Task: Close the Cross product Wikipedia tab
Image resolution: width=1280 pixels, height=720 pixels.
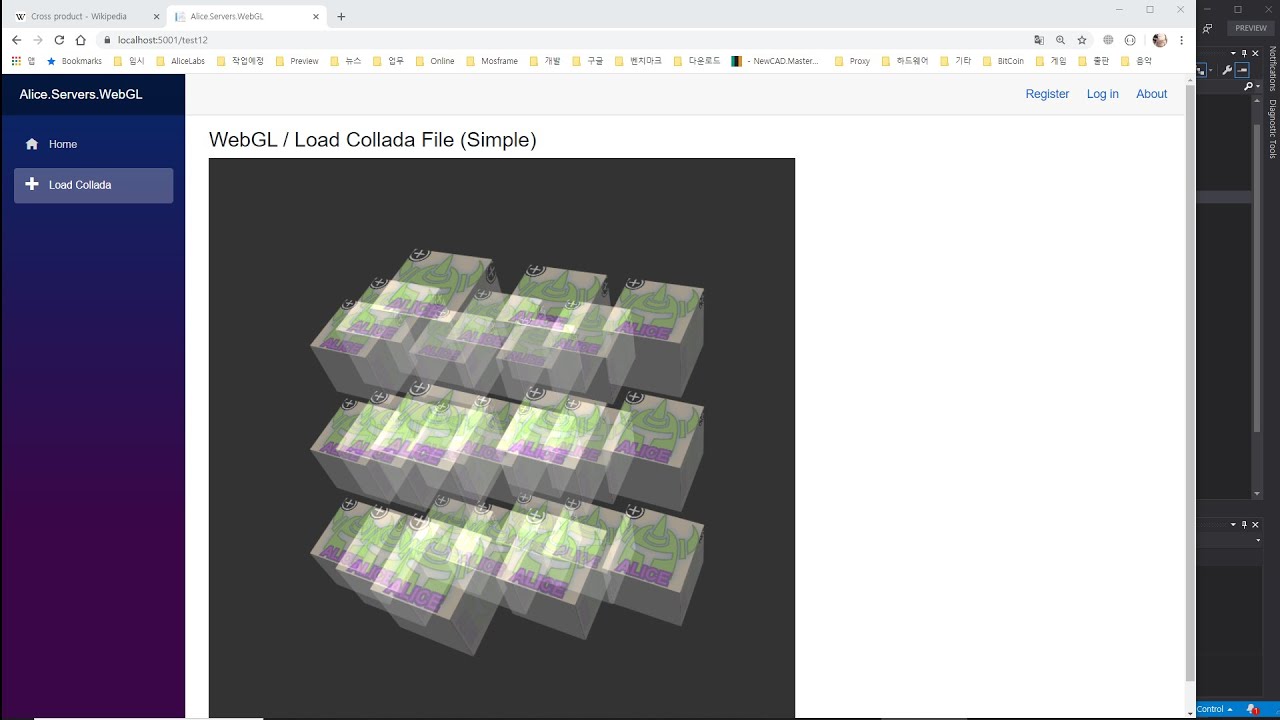Action: click(x=156, y=16)
